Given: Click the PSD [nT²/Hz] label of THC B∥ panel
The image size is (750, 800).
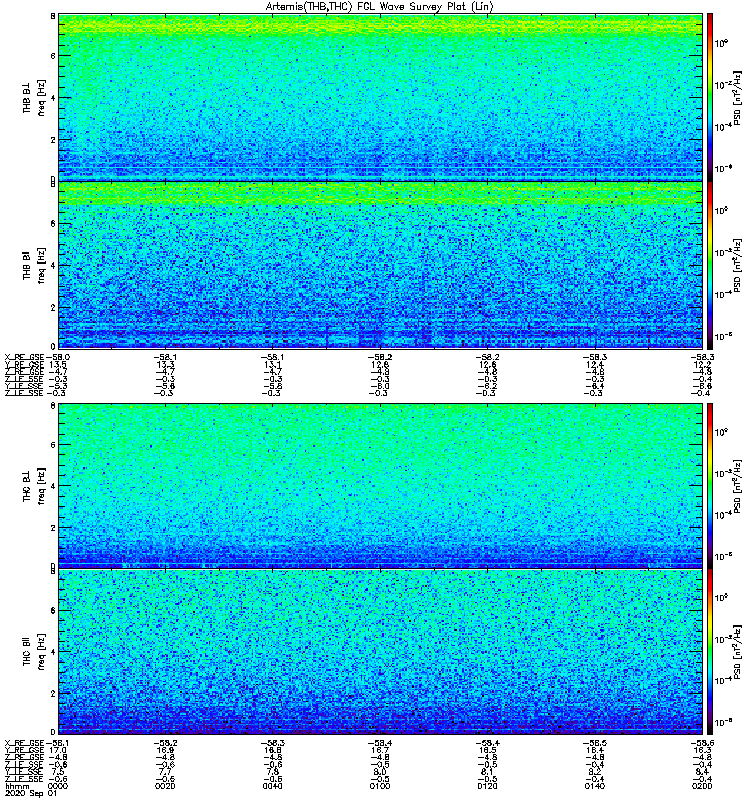Looking at the screenshot, I should click(738, 652).
